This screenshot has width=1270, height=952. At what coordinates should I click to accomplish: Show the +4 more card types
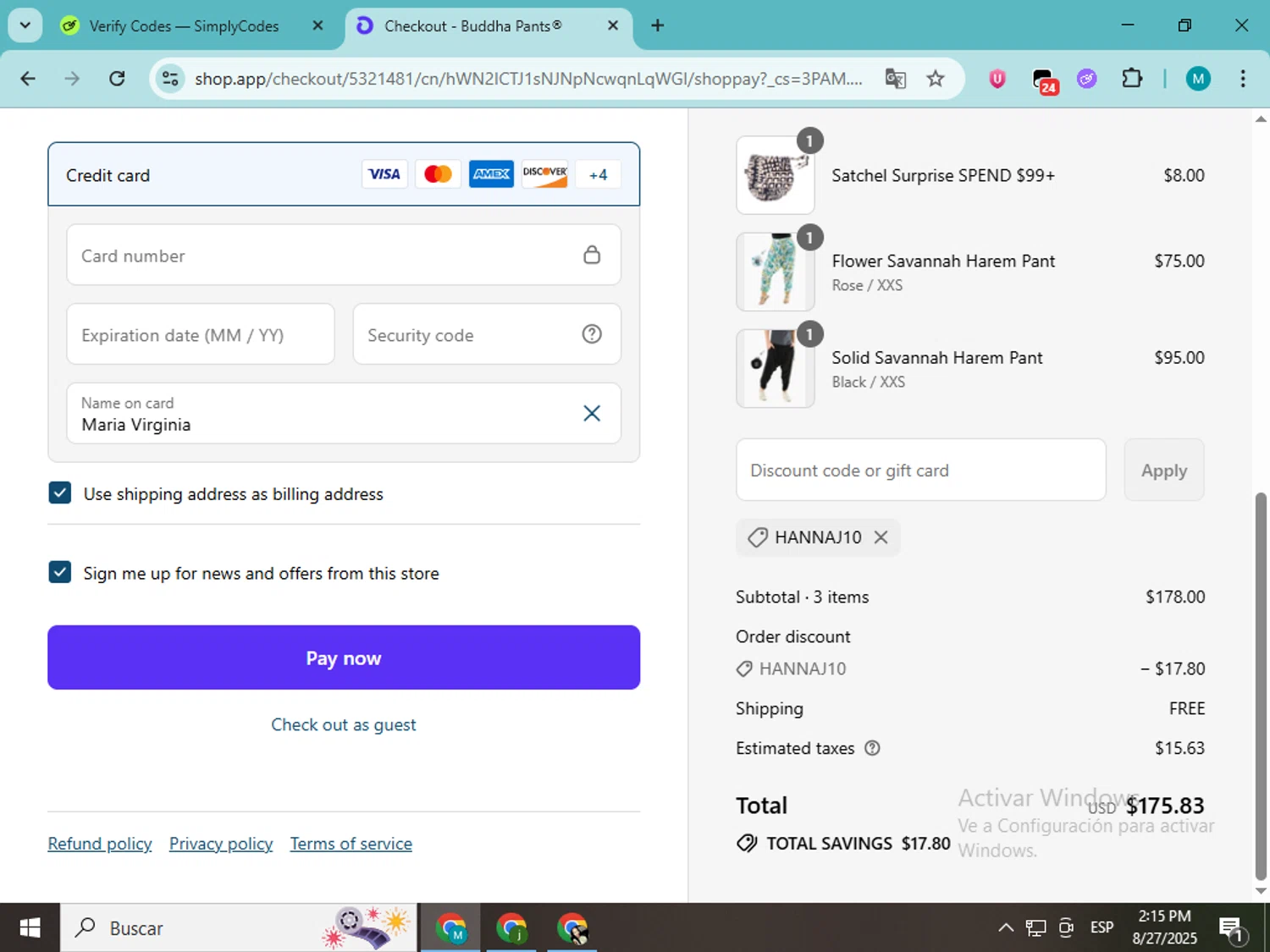coord(598,174)
